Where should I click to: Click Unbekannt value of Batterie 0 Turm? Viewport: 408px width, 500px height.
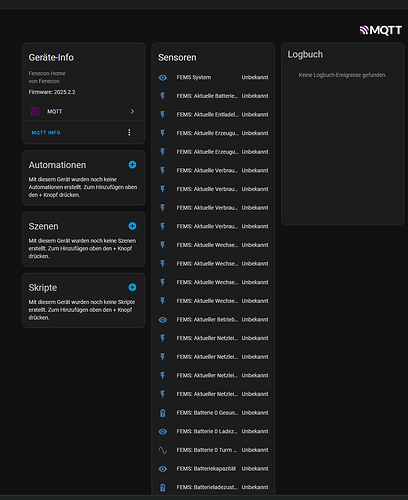click(x=255, y=450)
